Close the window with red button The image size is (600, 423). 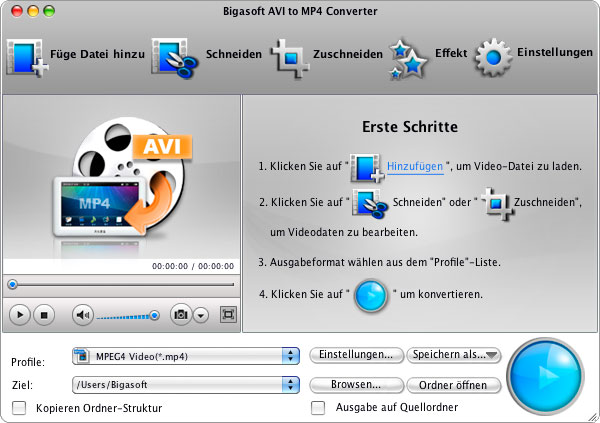pyautogui.click(x=17, y=11)
